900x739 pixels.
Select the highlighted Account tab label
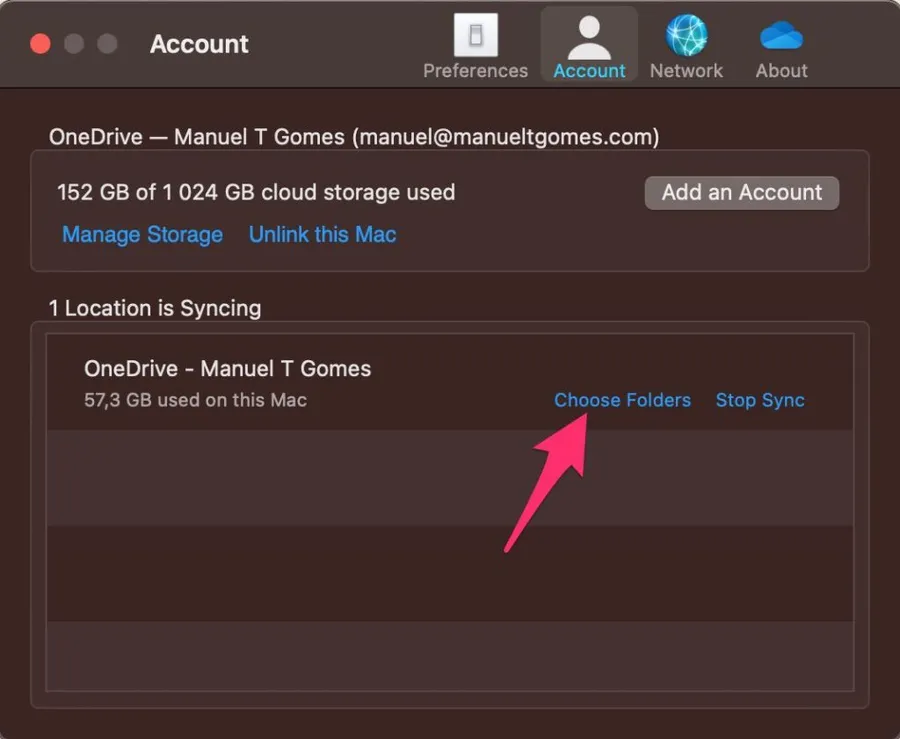tap(589, 71)
